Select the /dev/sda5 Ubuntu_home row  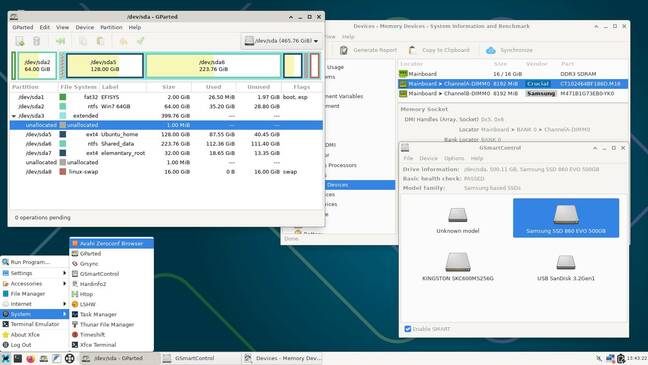(x=166, y=134)
